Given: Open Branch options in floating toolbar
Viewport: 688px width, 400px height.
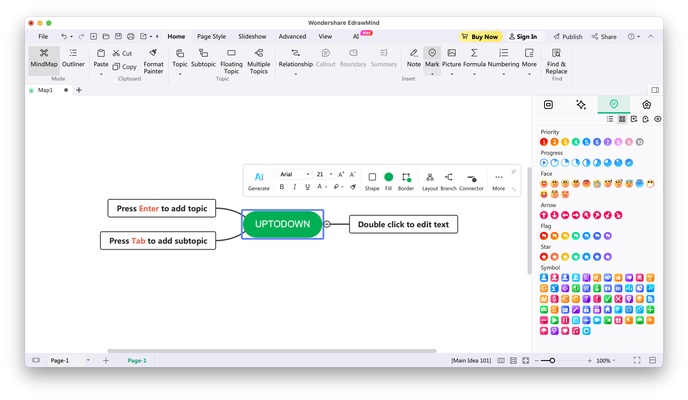Looking at the screenshot, I should pyautogui.click(x=448, y=181).
